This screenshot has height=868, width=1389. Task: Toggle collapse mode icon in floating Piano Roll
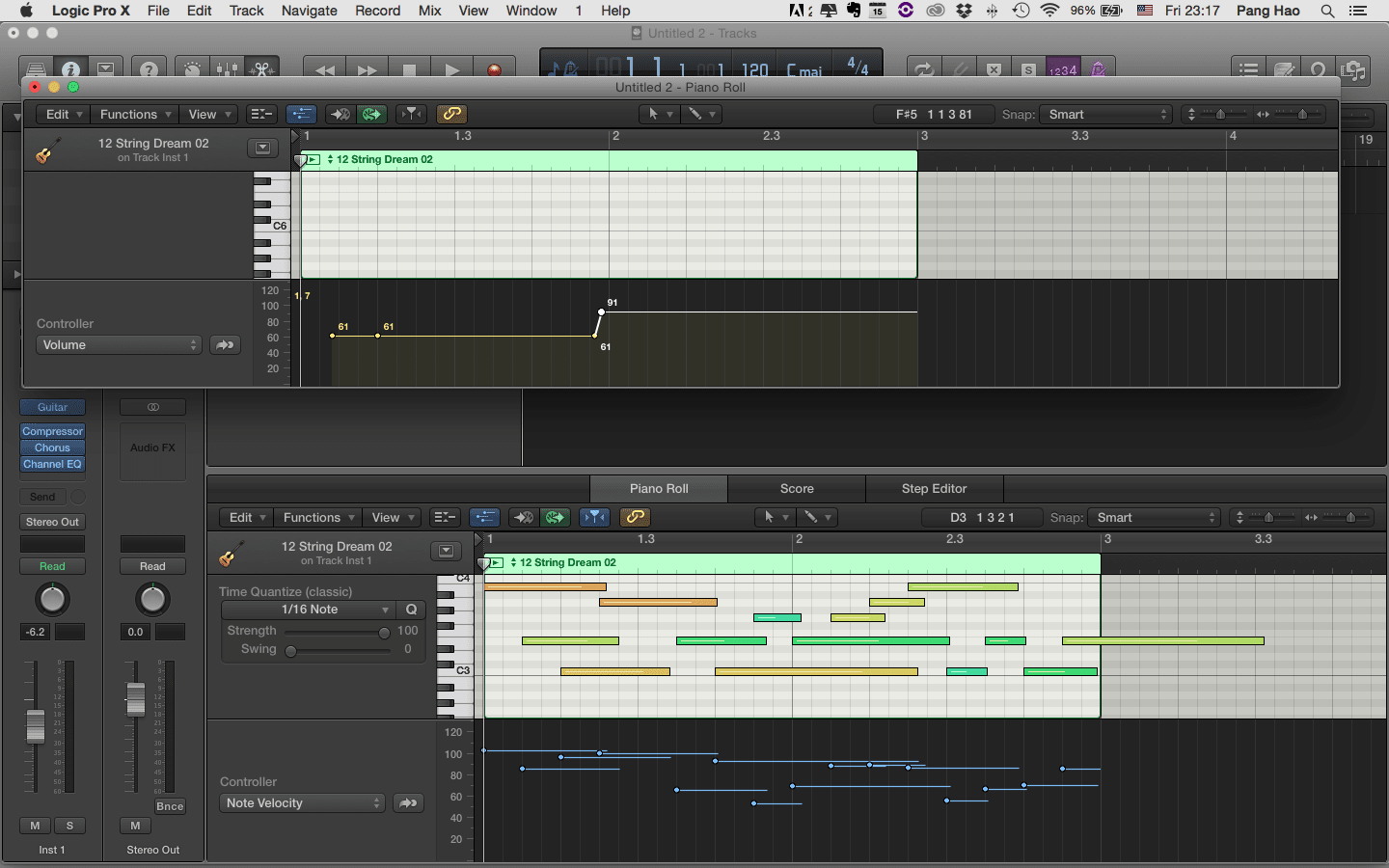pyautogui.click(x=261, y=114)
